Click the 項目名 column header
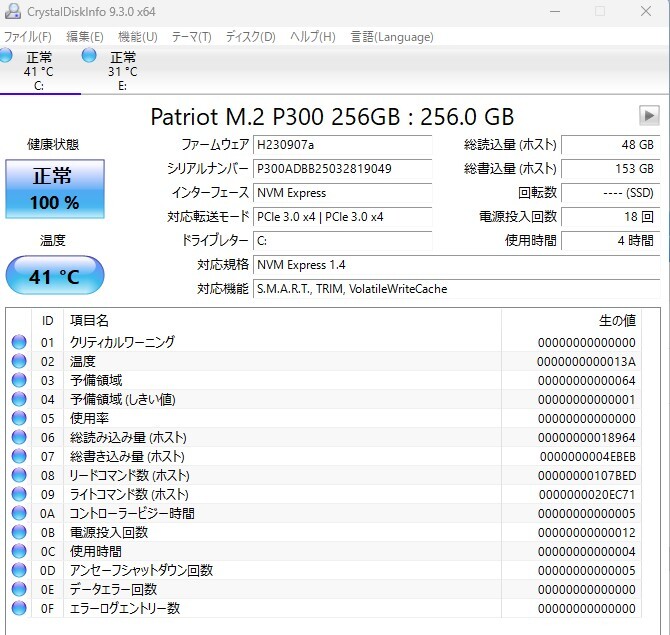The height and width of the screenshot is (635, 670). (90, 320)
